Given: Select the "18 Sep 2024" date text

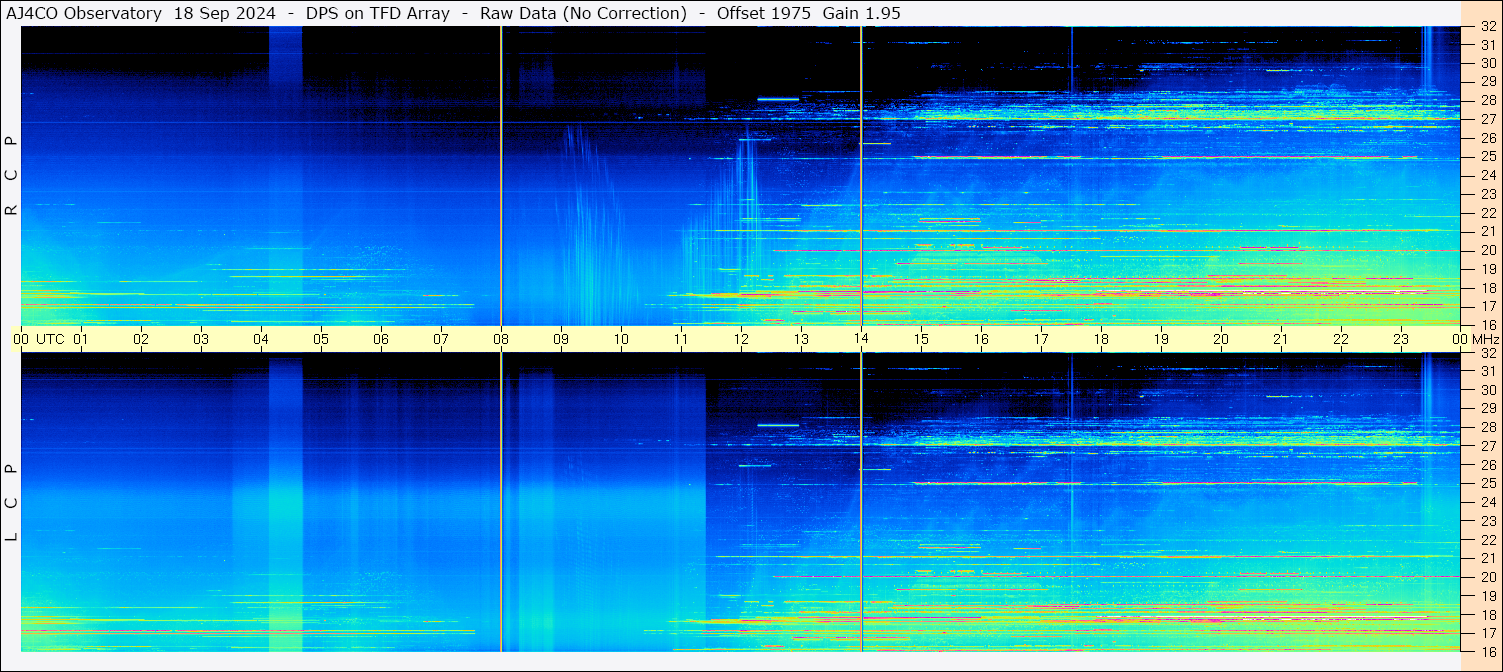Looking at the screenshot, I should click(x=225, y=14).
